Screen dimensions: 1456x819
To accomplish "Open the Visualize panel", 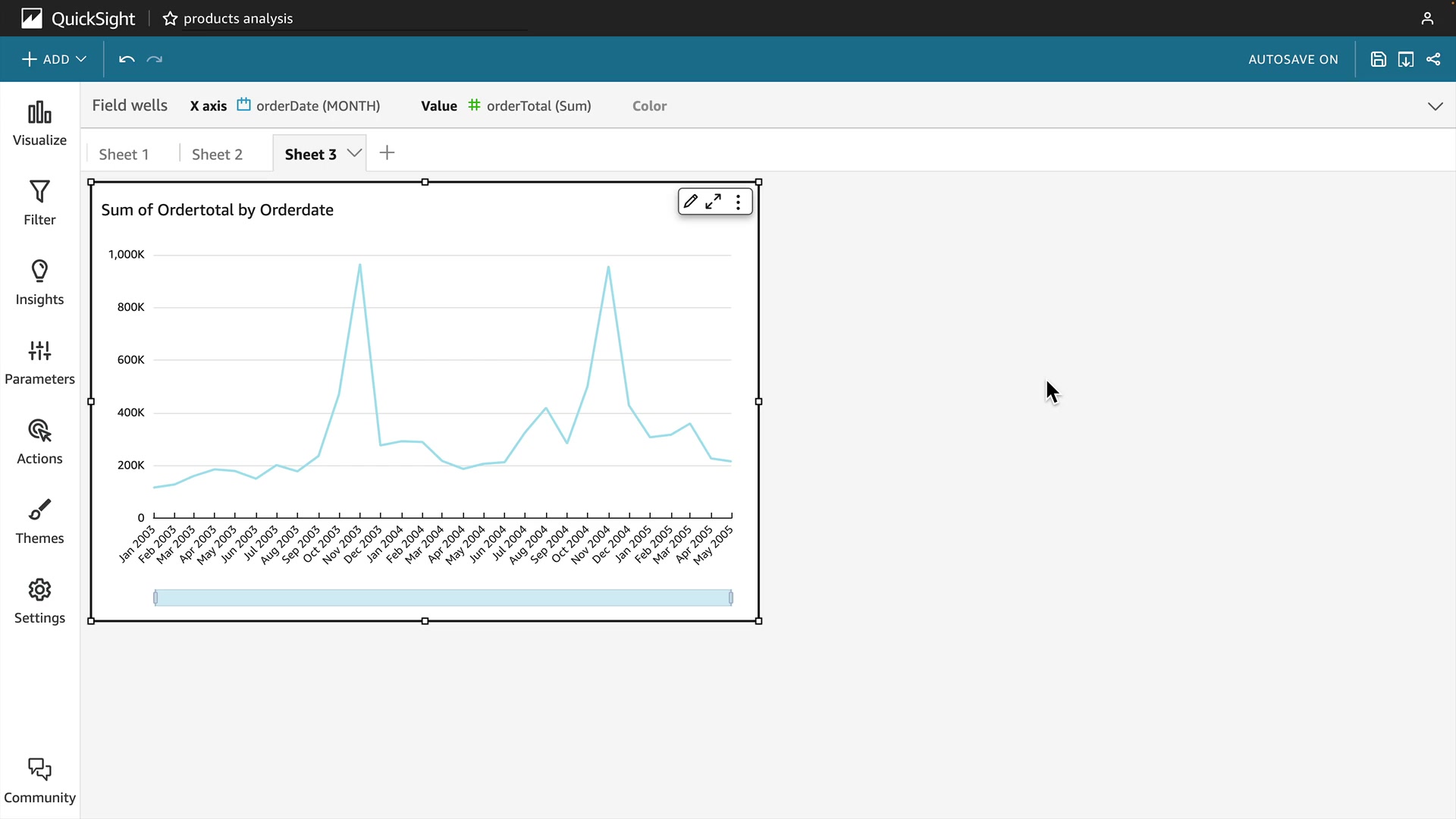I will pyautogui.click(x=39, y=124).
